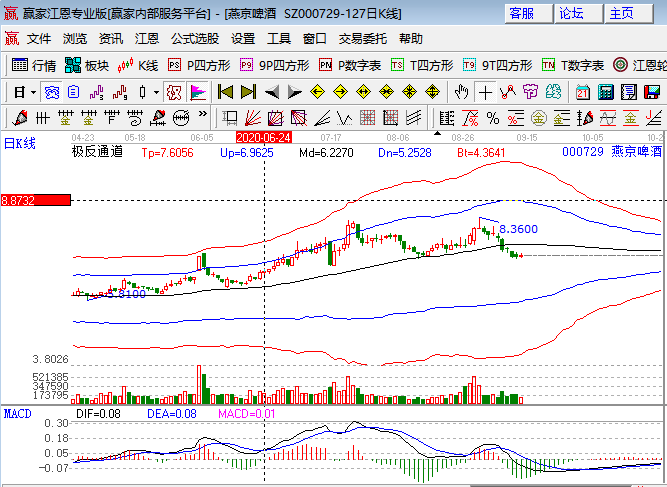The image size is (667, 487).
Task: Jump to the last bar
Action: (248, 91)
